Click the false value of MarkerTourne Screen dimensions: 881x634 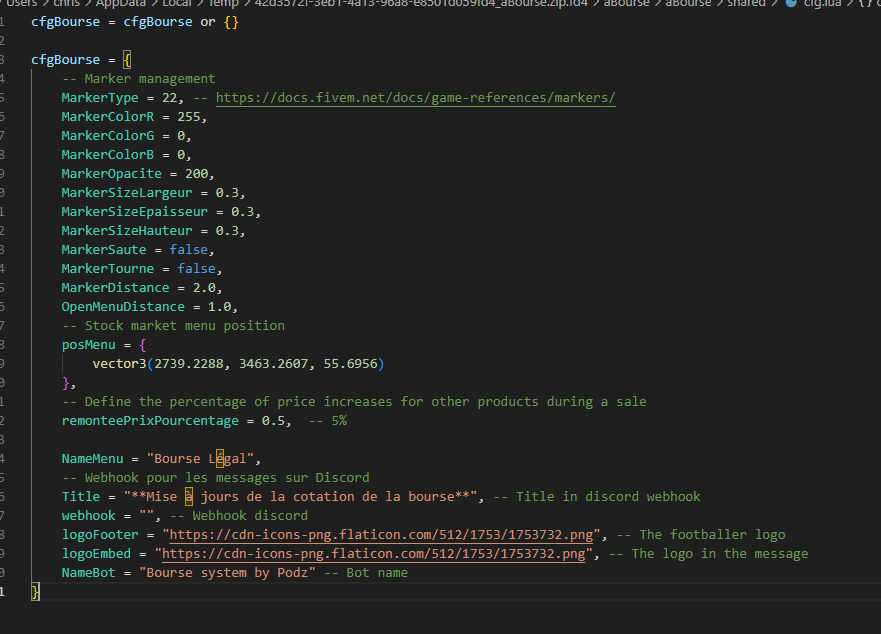coord(196,269)
